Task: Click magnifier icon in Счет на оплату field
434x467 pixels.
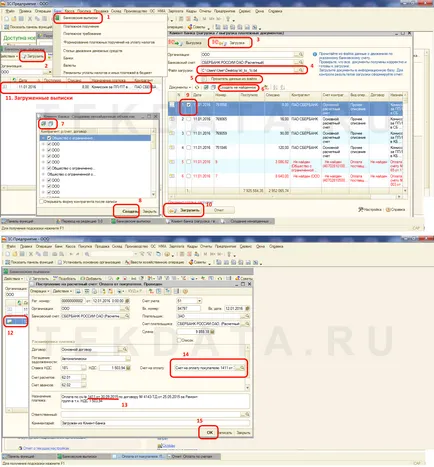Action: [242, 368]
